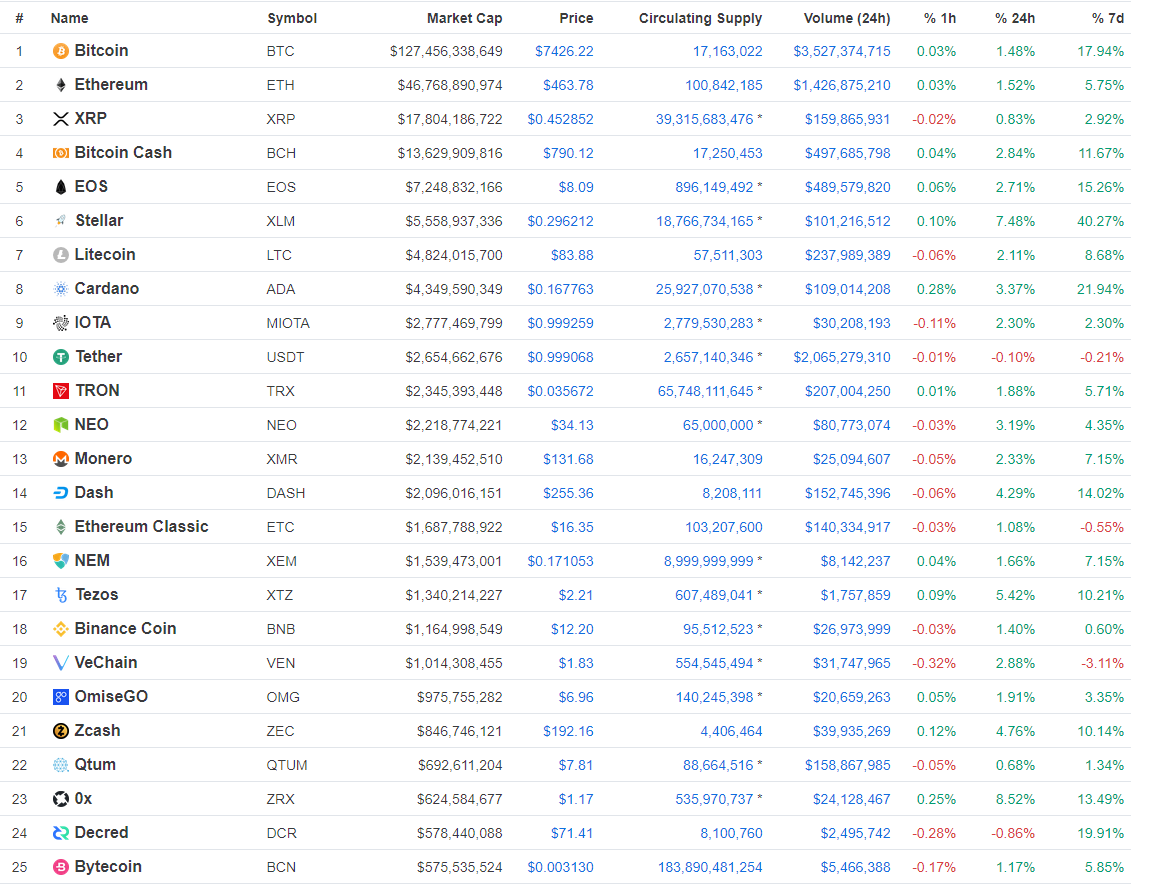Click the EOS logo icon
Screen dimensions: 1159x886
tap(61, 187)
